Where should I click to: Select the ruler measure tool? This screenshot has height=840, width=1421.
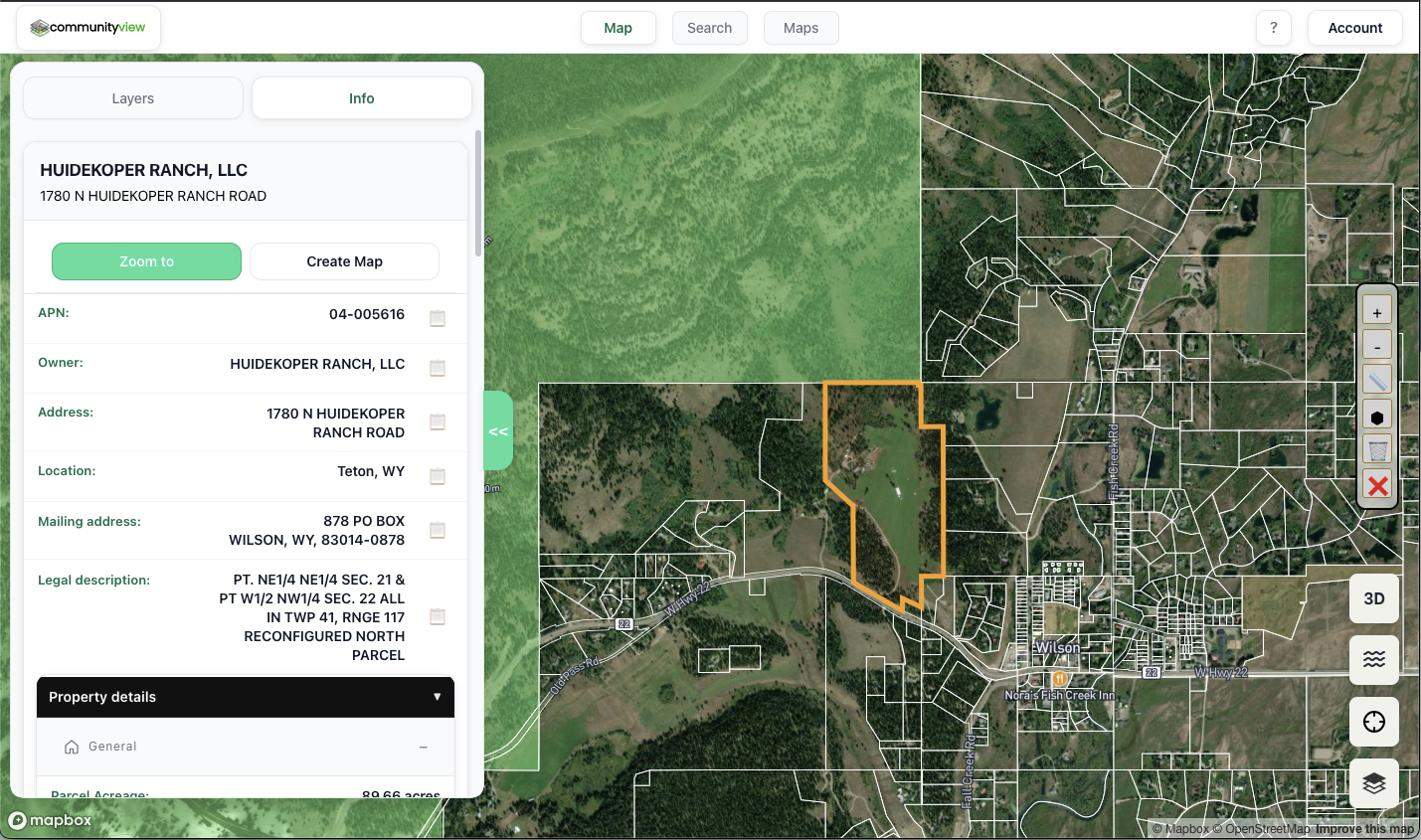point(1377,381)
